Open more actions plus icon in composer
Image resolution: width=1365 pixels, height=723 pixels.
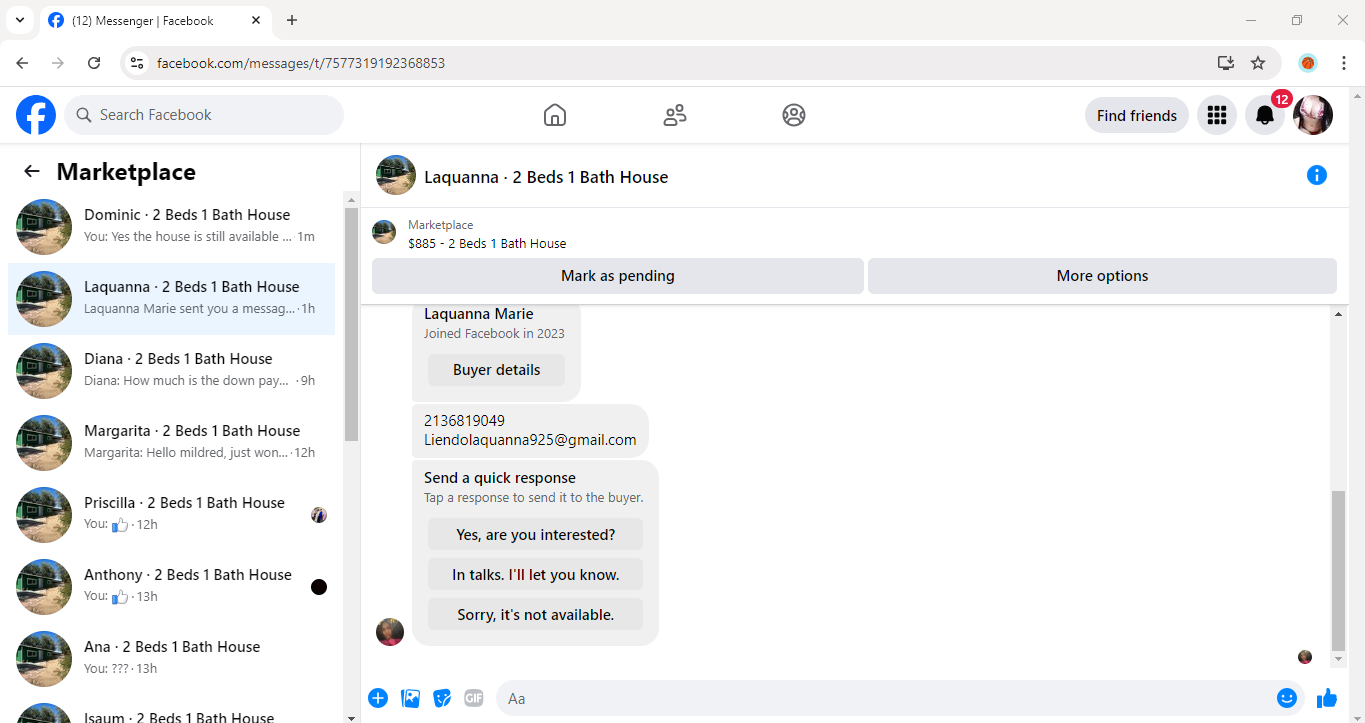(378, 698)
